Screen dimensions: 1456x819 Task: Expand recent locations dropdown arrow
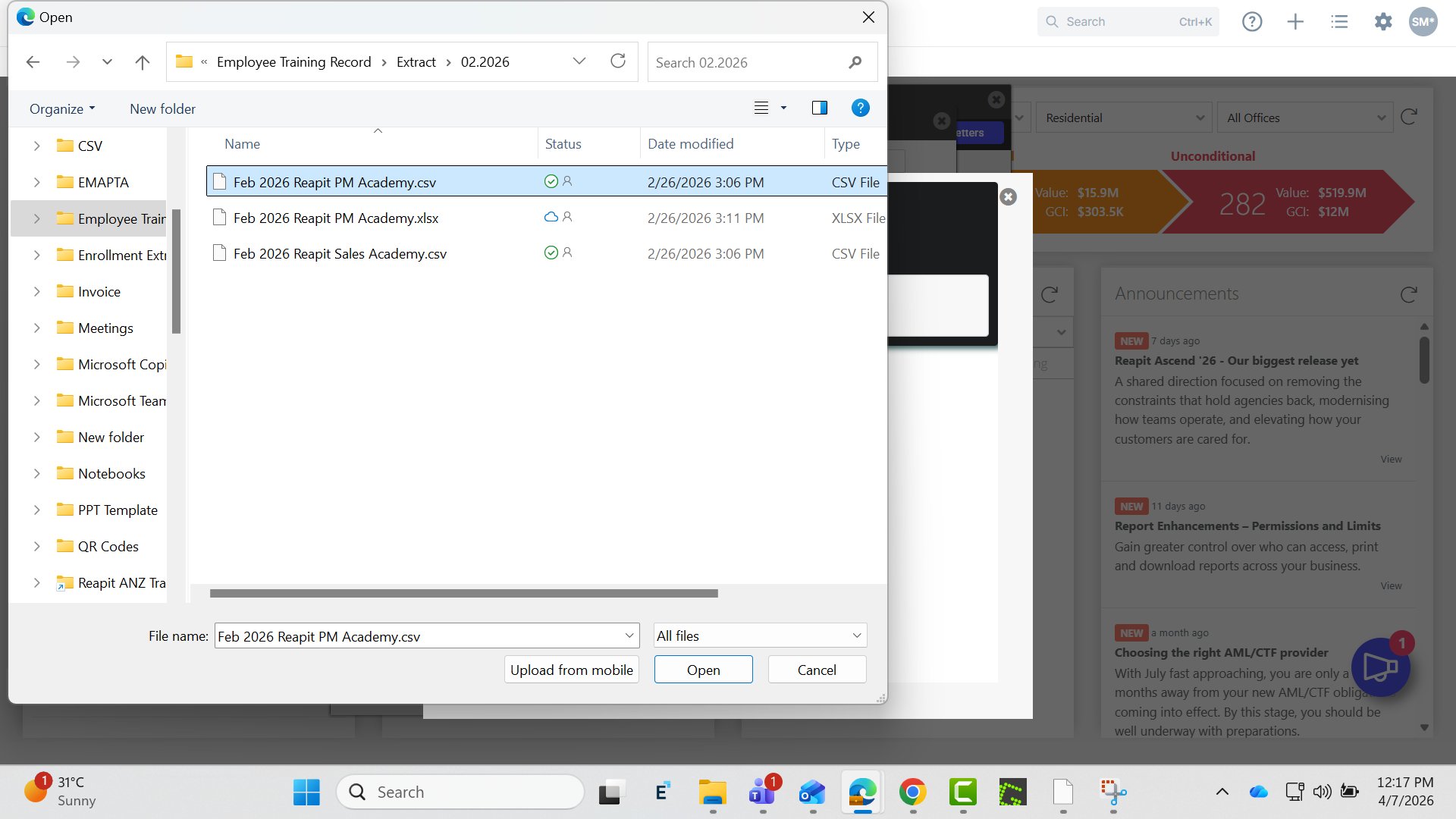pyautogui.click(x=107, y=62)
